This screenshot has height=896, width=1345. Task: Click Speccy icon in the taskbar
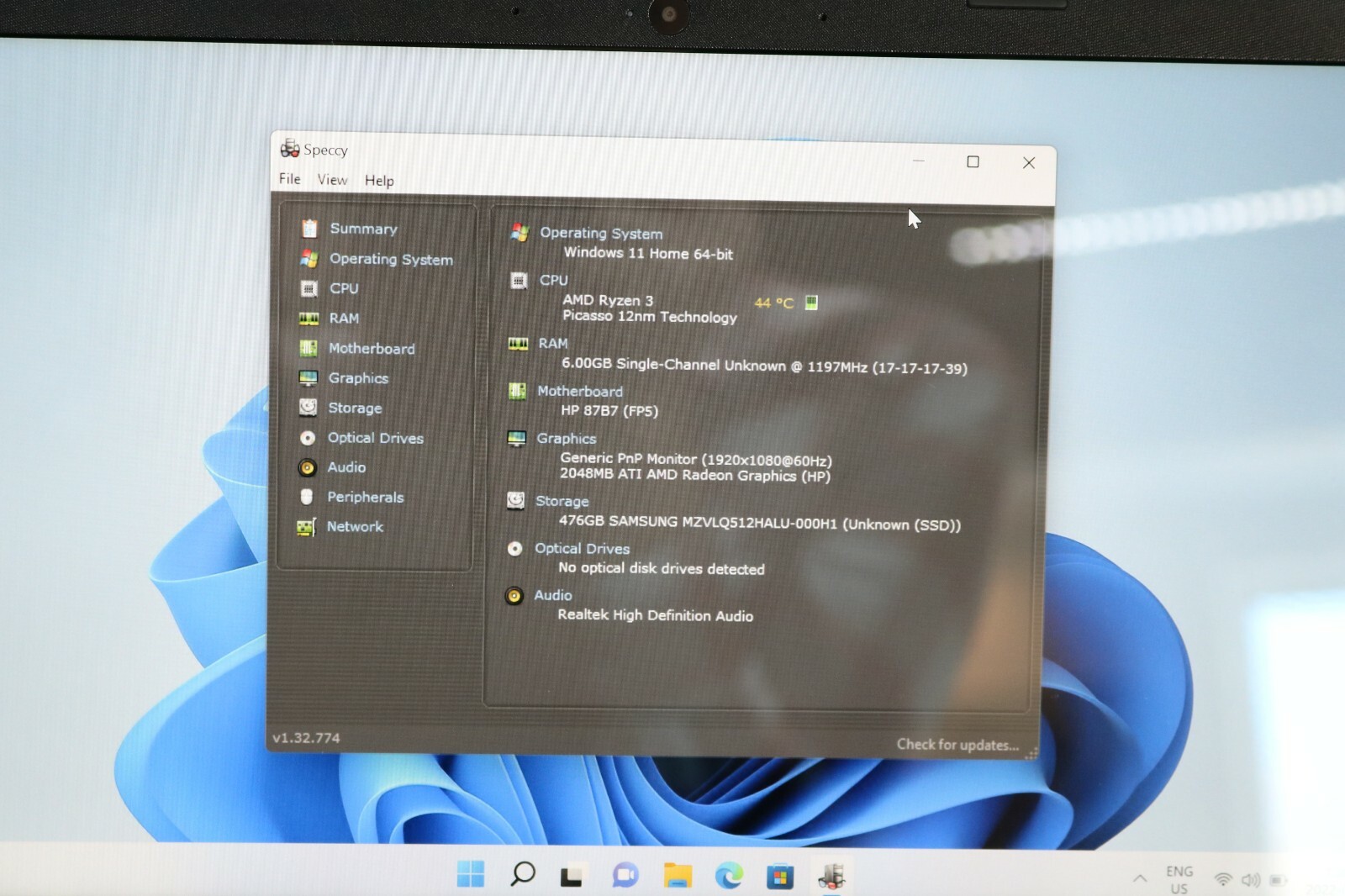[831, 876]
